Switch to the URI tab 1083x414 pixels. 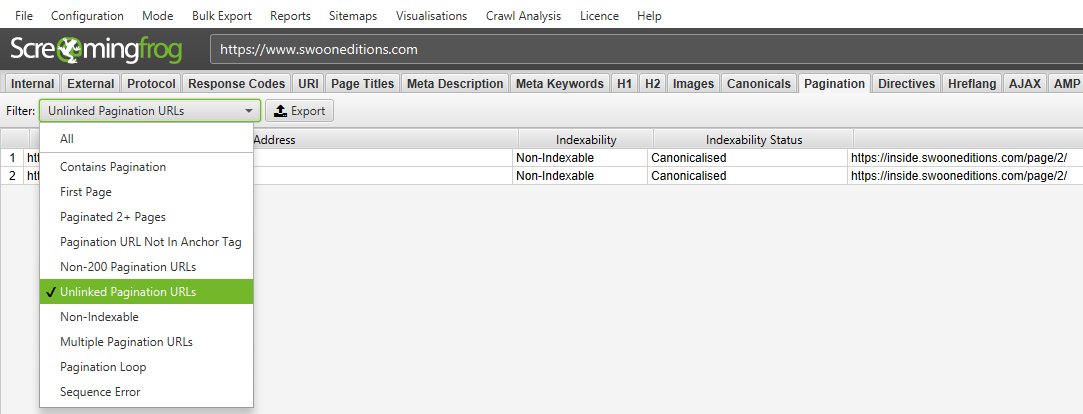pos(308,84)
